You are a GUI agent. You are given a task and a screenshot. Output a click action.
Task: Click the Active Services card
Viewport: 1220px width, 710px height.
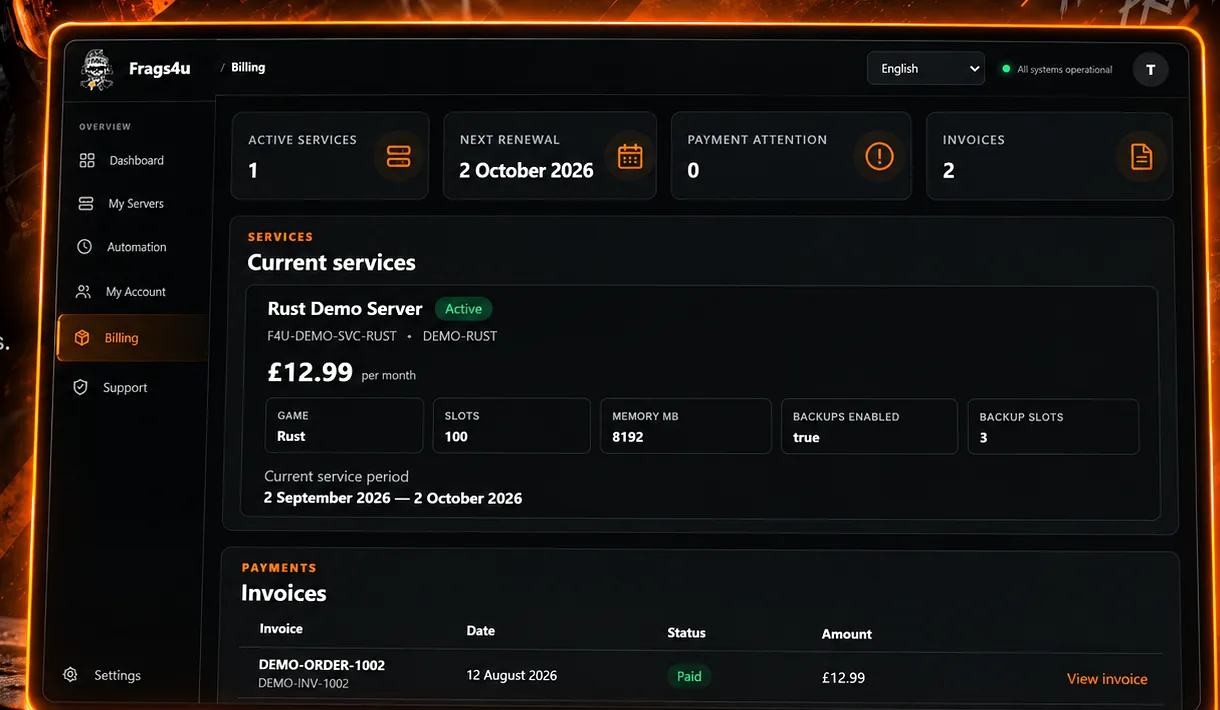click(x=330, y=156)
